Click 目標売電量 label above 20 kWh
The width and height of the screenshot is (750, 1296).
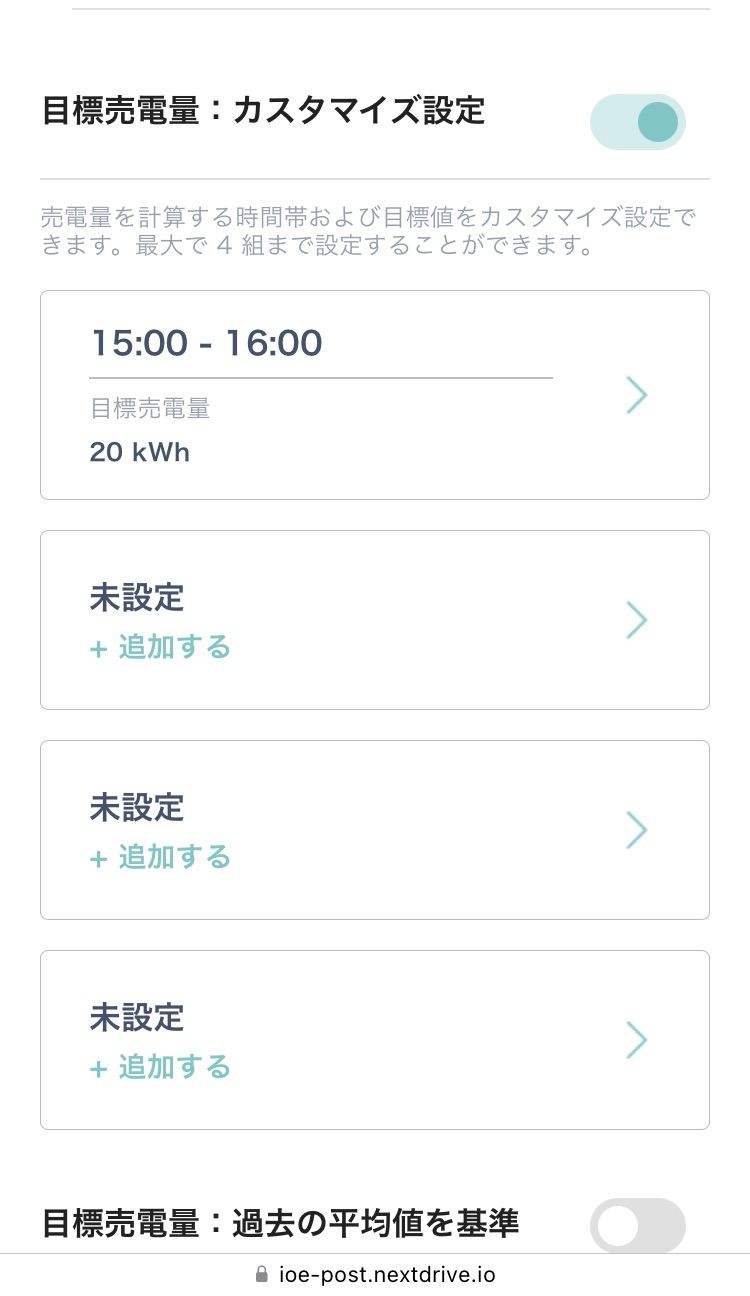tap(150, 408)
